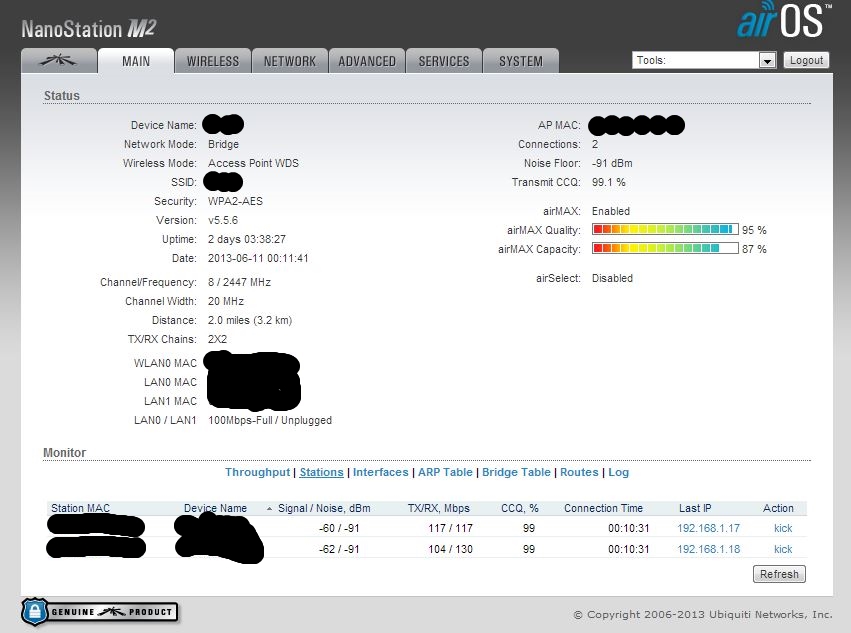Sort by Signal / Noise column
Image resolution: width=851 pixels, height=633 pixels.
324,508
